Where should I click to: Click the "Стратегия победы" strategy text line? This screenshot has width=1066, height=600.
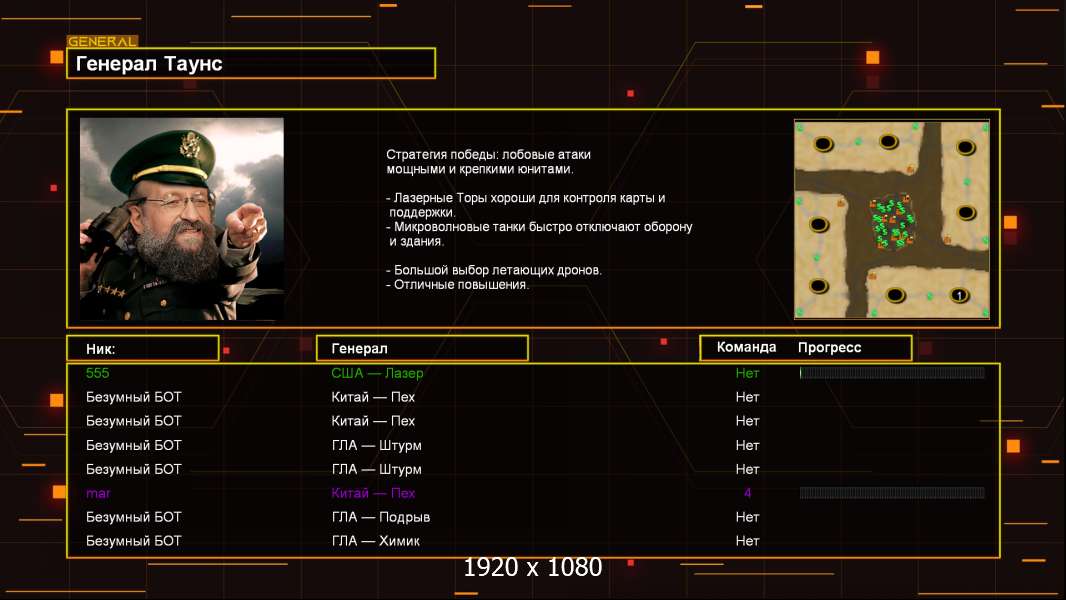488,155
